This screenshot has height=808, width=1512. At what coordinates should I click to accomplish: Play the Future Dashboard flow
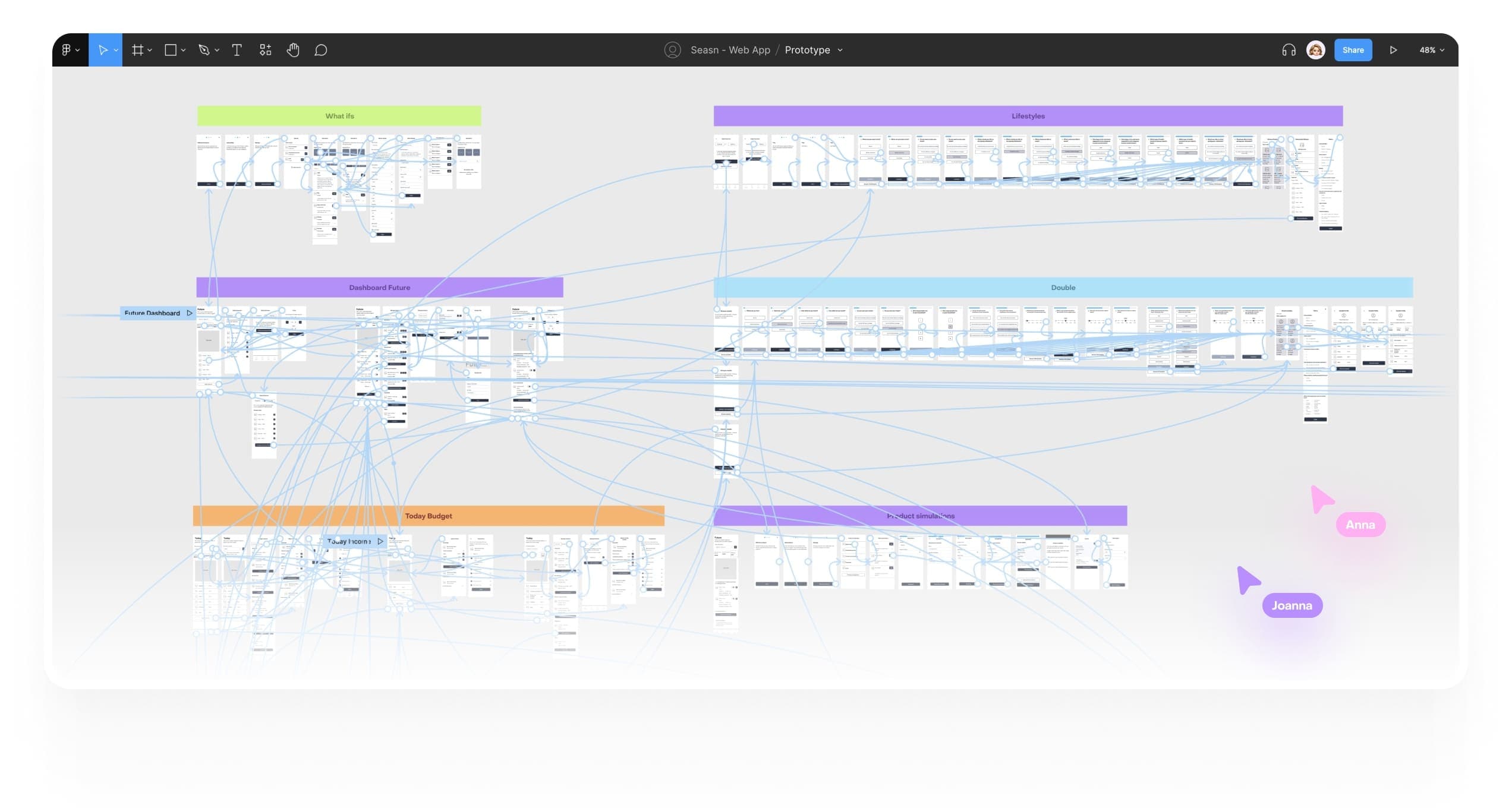190,313
